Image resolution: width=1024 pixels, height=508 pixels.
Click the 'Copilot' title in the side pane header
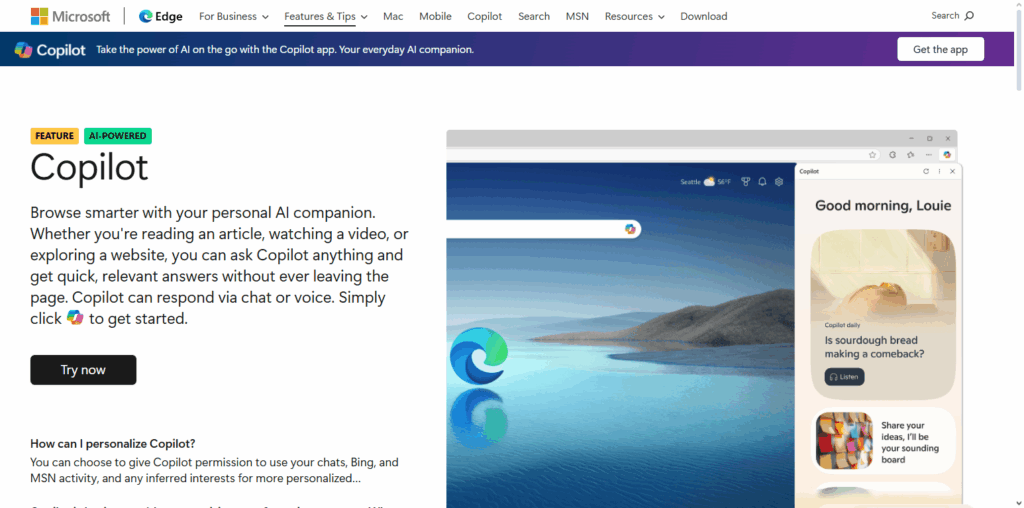[x=809, y=171]
